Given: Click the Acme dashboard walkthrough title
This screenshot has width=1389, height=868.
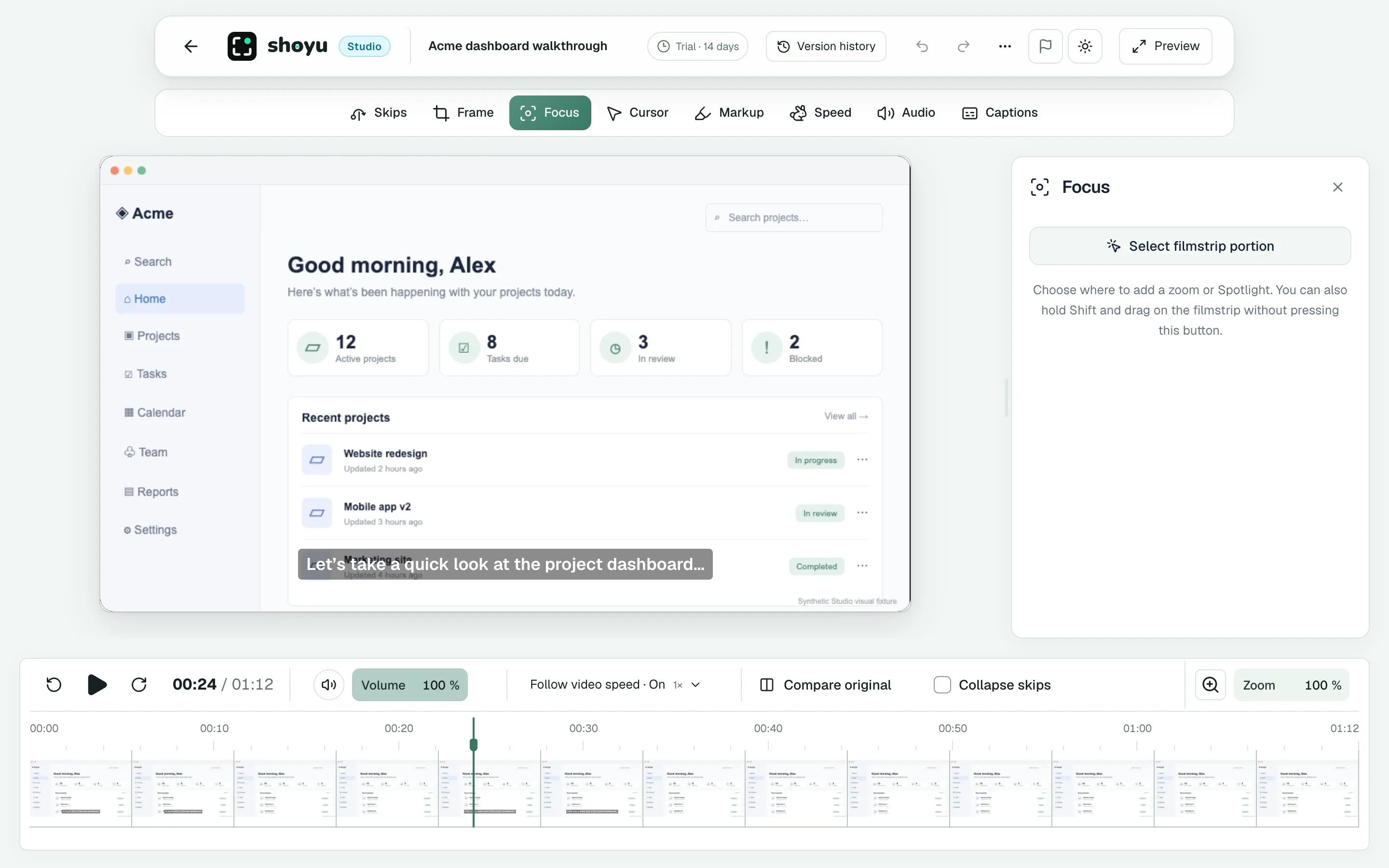Looking at the screenshot, I should 517,46.
